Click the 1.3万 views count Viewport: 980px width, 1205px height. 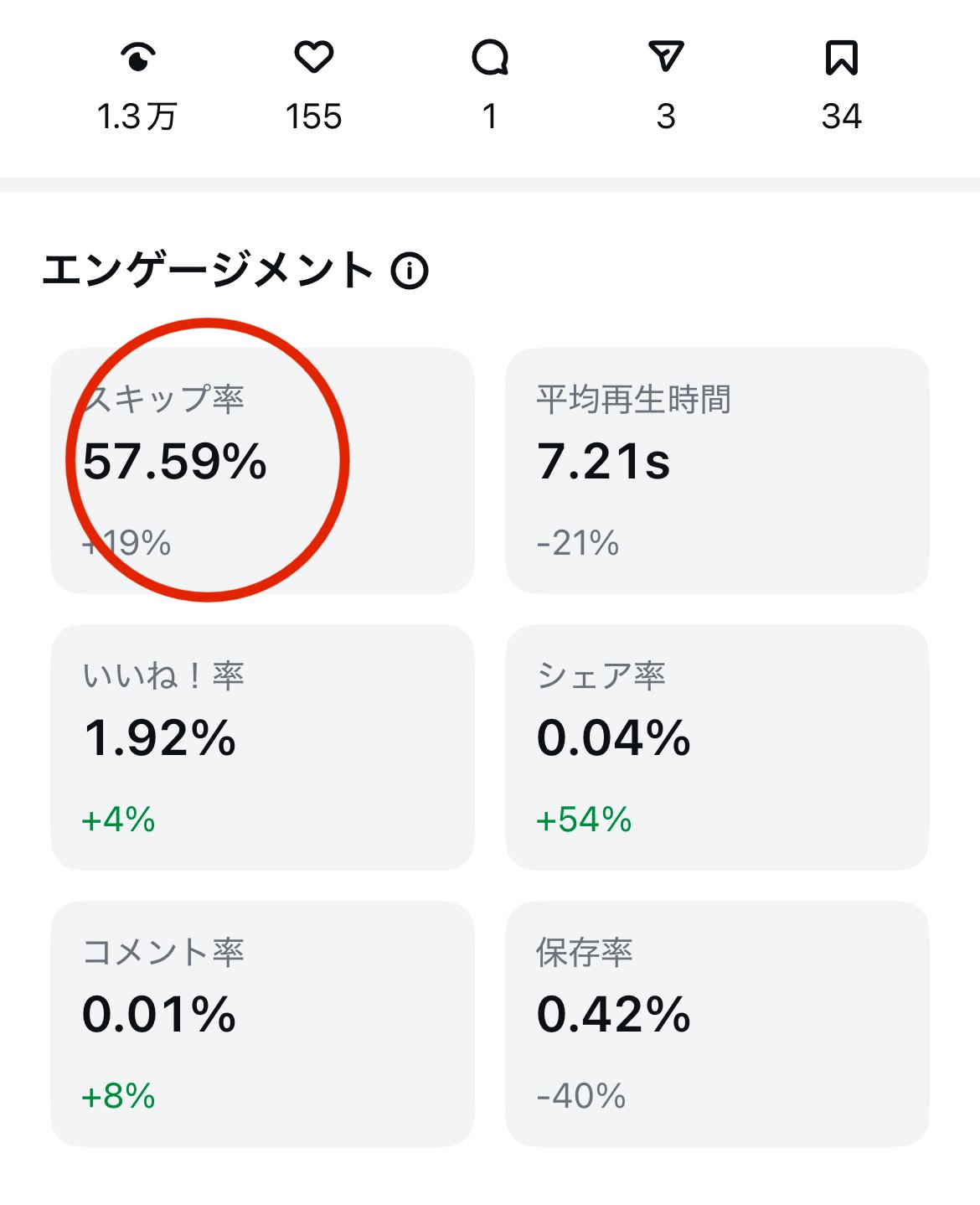tap(137, 116)
